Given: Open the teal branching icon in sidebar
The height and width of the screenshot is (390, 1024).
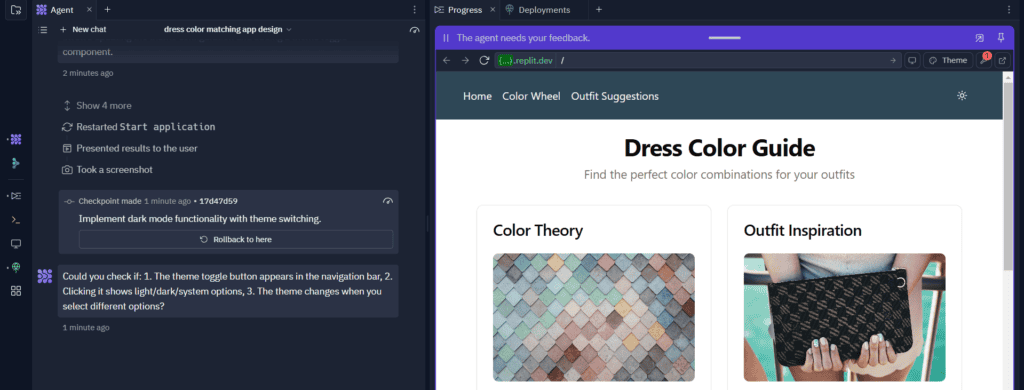Looking at the screenshot, I should [16, 163].
